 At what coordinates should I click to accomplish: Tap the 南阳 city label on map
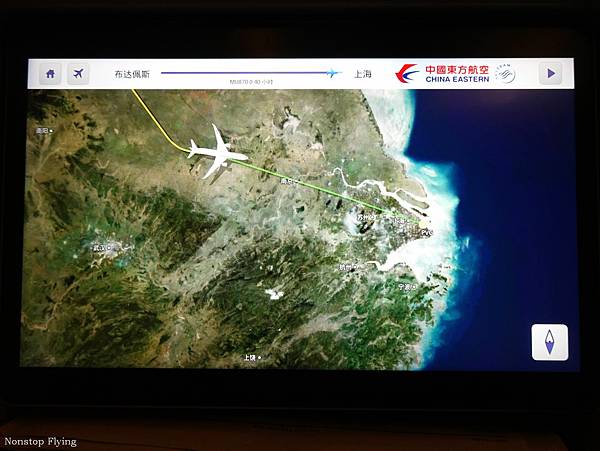pyautogui.click(x=44, y=131)
